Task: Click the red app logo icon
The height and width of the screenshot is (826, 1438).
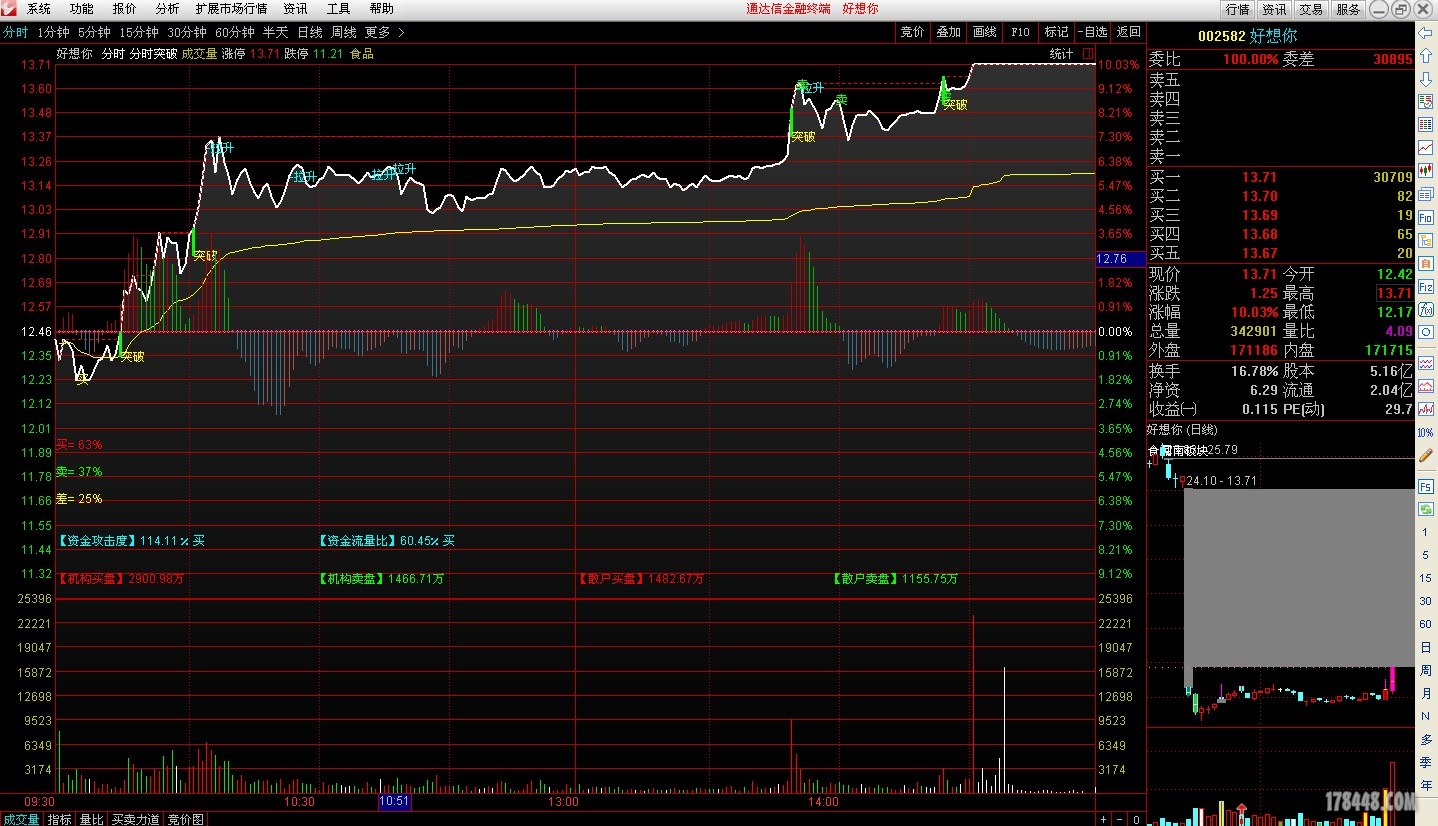Action: click(9, 9)
